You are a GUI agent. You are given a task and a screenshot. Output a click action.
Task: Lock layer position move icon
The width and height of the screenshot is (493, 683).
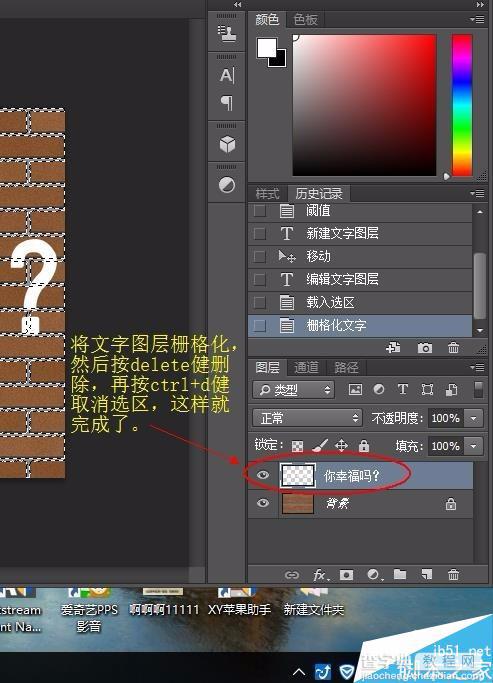click(x=341, y=445)
